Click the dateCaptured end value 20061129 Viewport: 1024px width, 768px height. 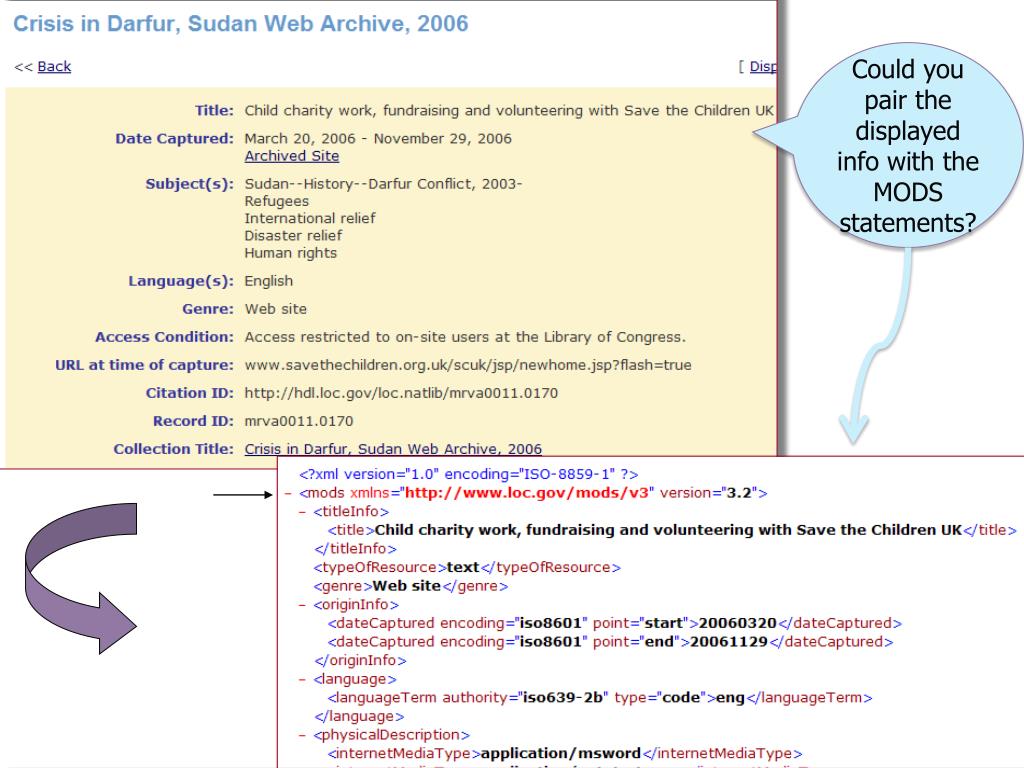(729, 642)
